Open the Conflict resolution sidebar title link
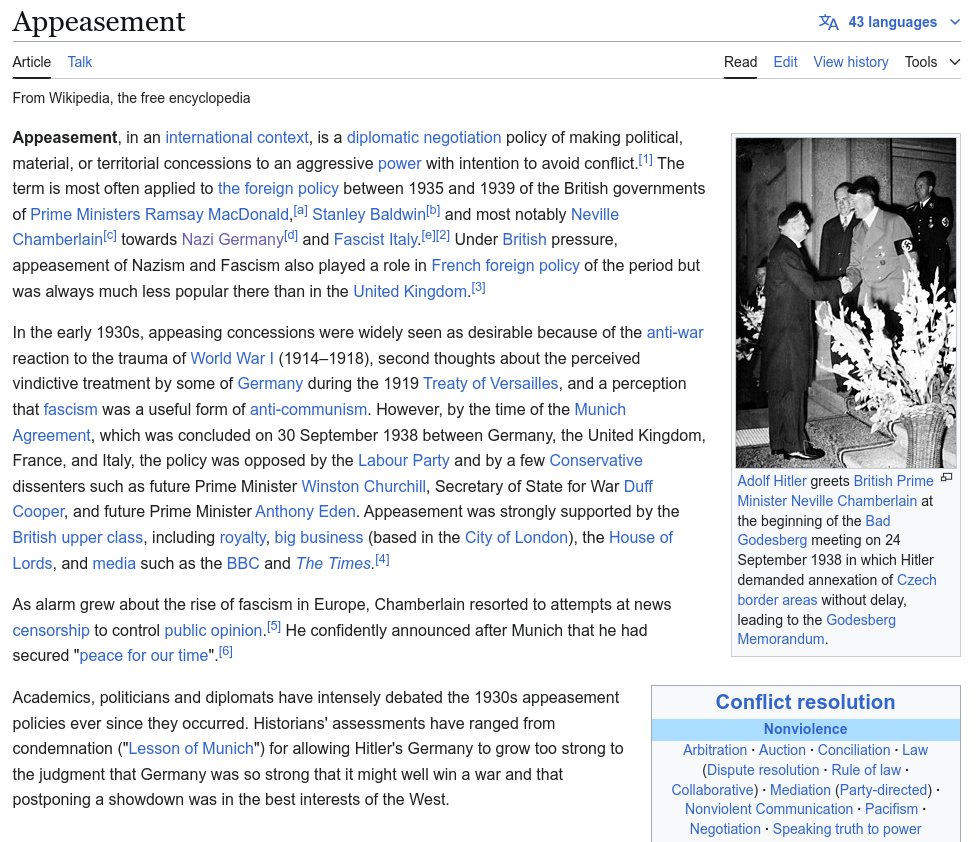 [805, 702]
